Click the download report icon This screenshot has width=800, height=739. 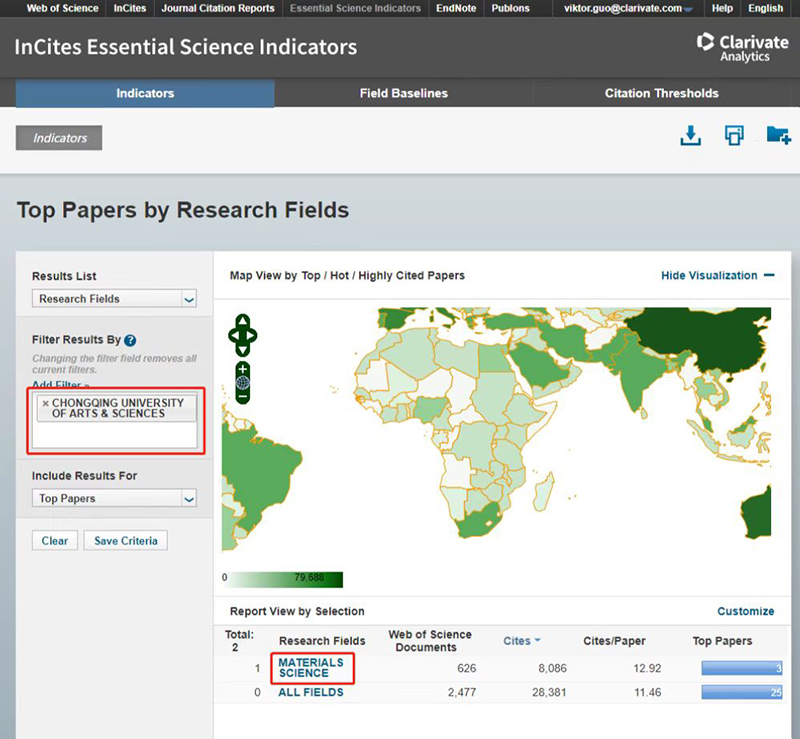(690, 136)
